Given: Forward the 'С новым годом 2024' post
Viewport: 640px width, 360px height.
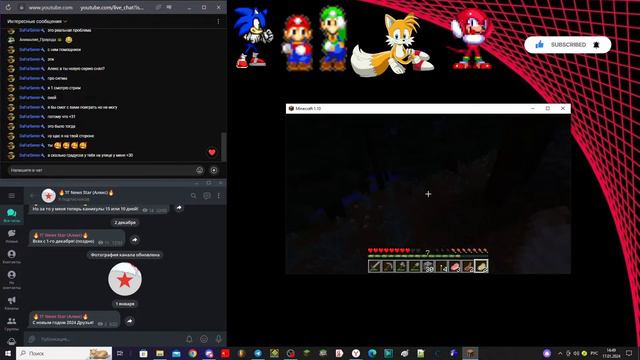Looking at the screenshot, I should point(129,321).
